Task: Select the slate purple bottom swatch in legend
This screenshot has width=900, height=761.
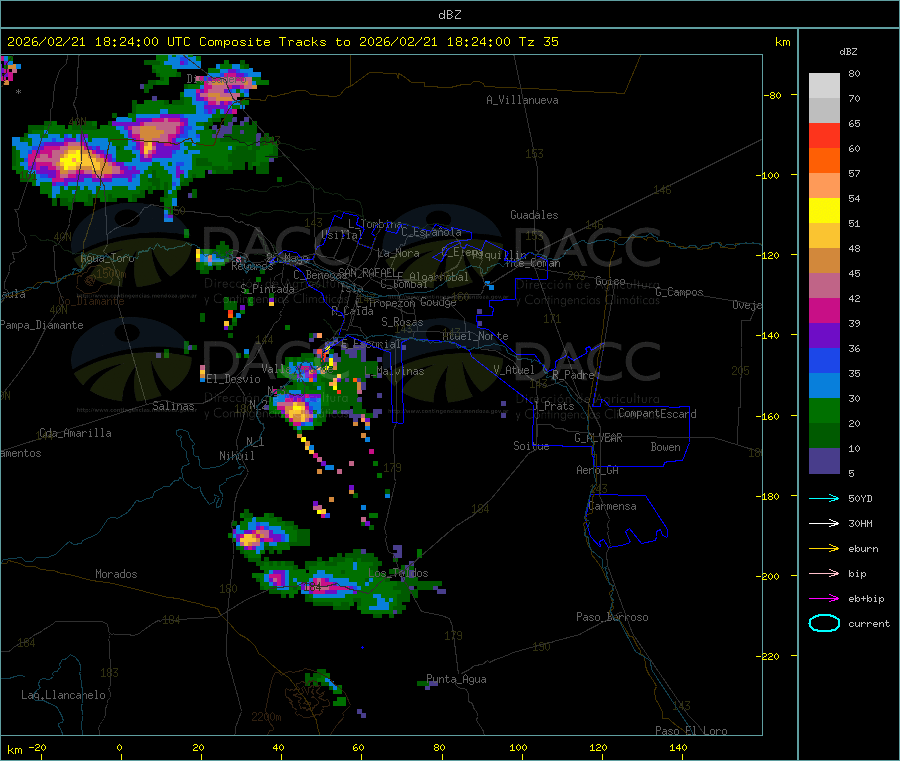Action: pyautogui.click(x=824, y=461)
